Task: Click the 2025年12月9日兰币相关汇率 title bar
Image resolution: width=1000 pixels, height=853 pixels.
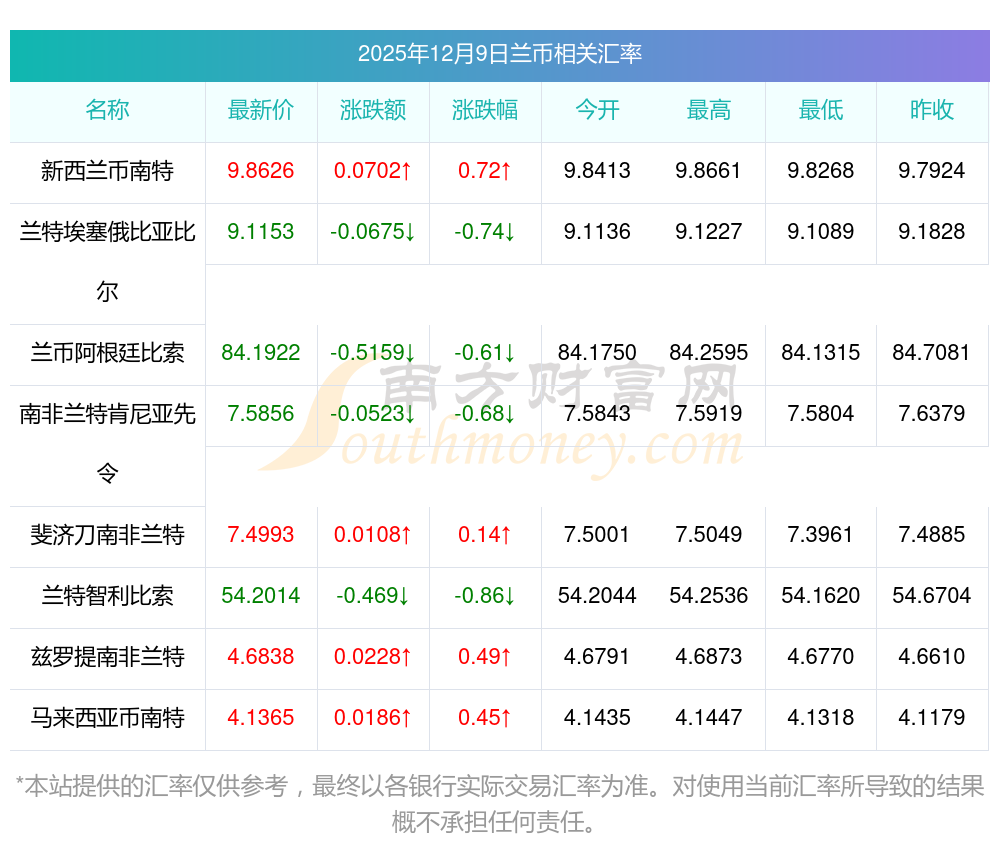Action: click(x=499, y=54)
